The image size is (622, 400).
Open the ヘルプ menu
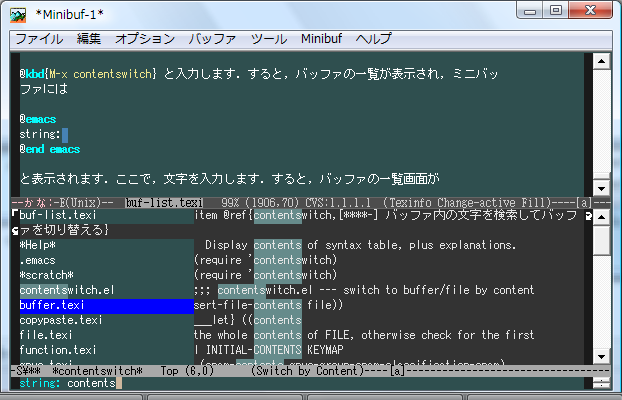point(375,39)
